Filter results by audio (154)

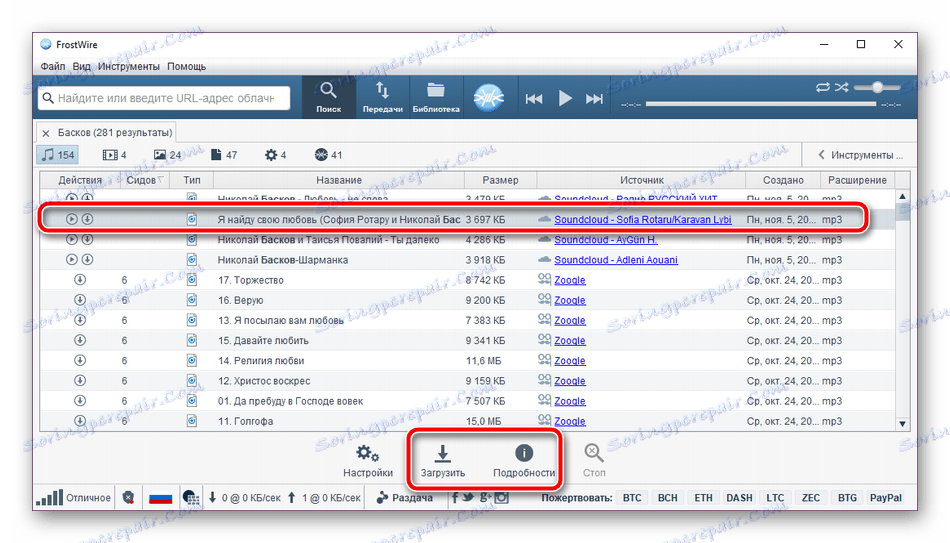(58, 155)
